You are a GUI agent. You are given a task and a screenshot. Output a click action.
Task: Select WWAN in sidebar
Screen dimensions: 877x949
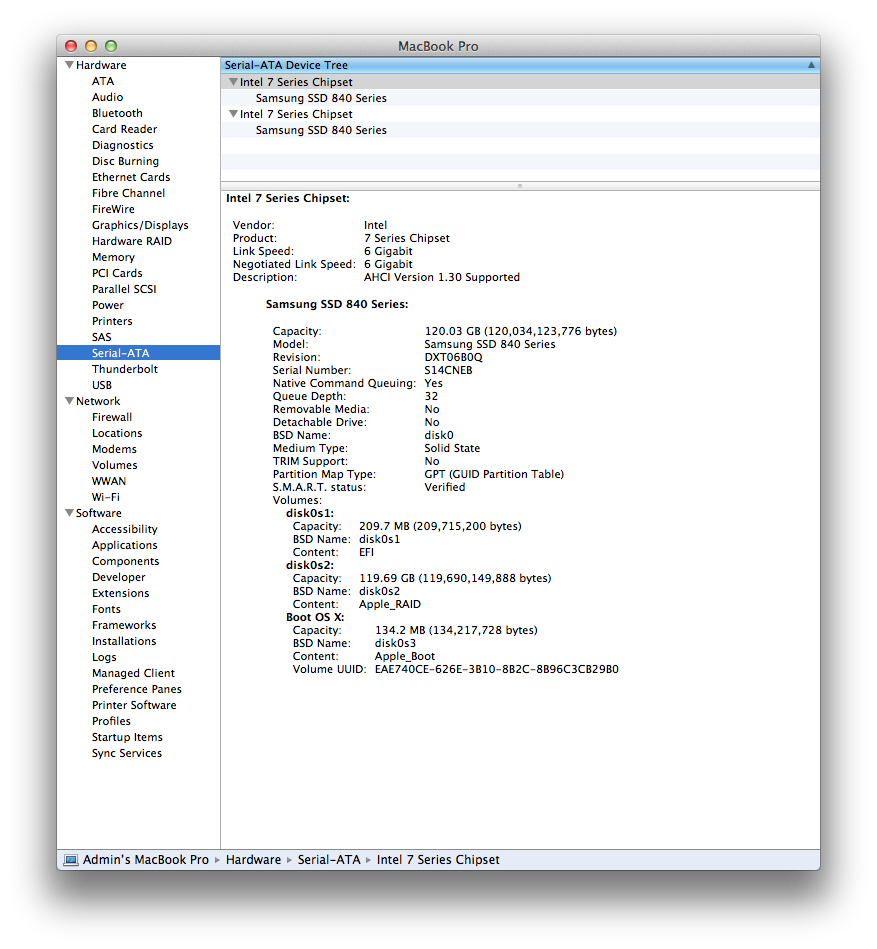click(109, 481)
